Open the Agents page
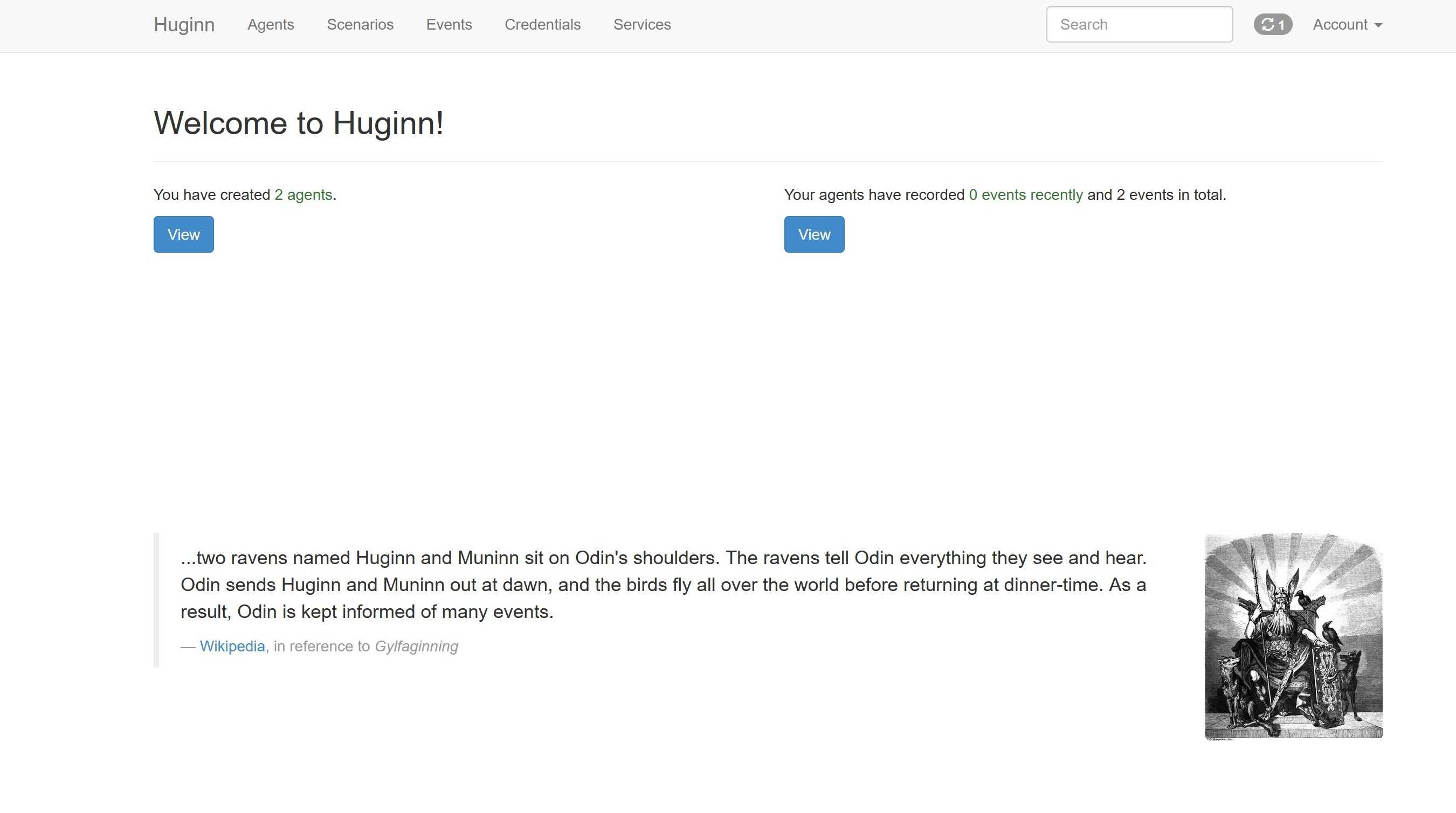Image resolution: width=1456 pixels, height=813 pixels. (x=271, y=24)
